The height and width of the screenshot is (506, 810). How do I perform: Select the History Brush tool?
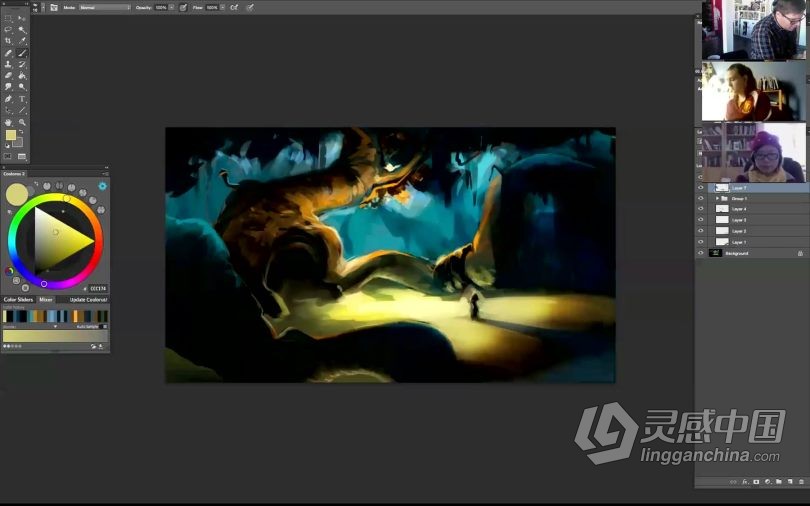[22, 64]
